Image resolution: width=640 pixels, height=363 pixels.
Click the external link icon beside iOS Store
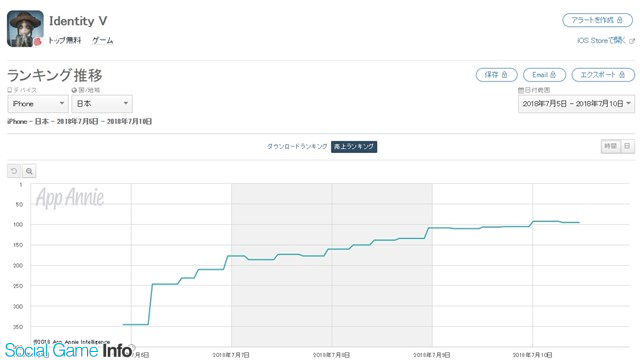pyautogui.click(x=632, y=41)
